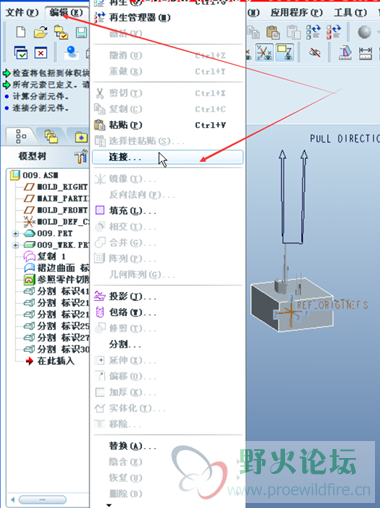Viewport: 380px width, 508px height.
Task: Click the grayed 撤消(U) menu entry
Action: [x=168, y=55]
